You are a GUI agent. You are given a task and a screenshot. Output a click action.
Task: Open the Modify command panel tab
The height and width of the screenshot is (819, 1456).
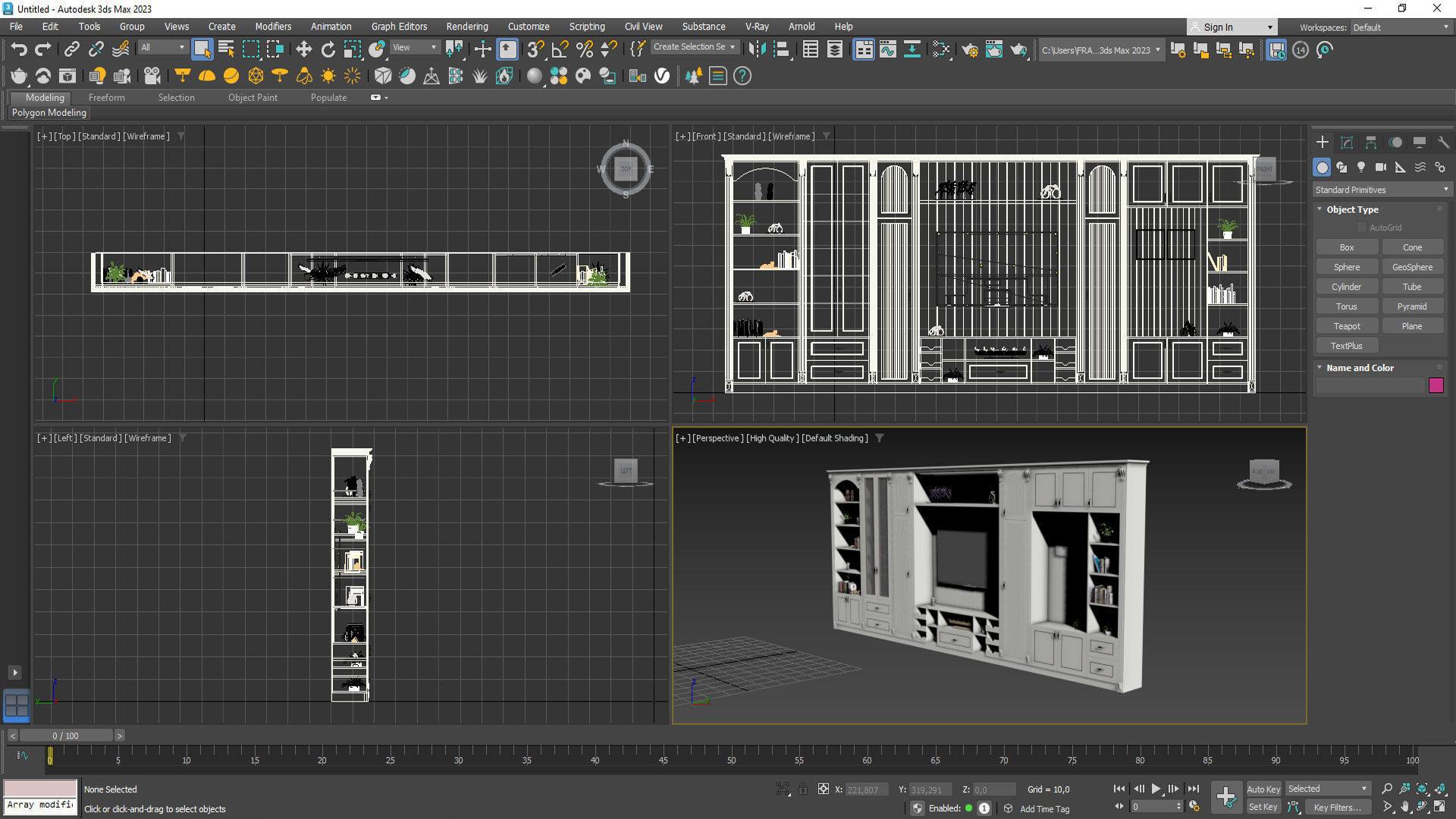click(1346, 143)
